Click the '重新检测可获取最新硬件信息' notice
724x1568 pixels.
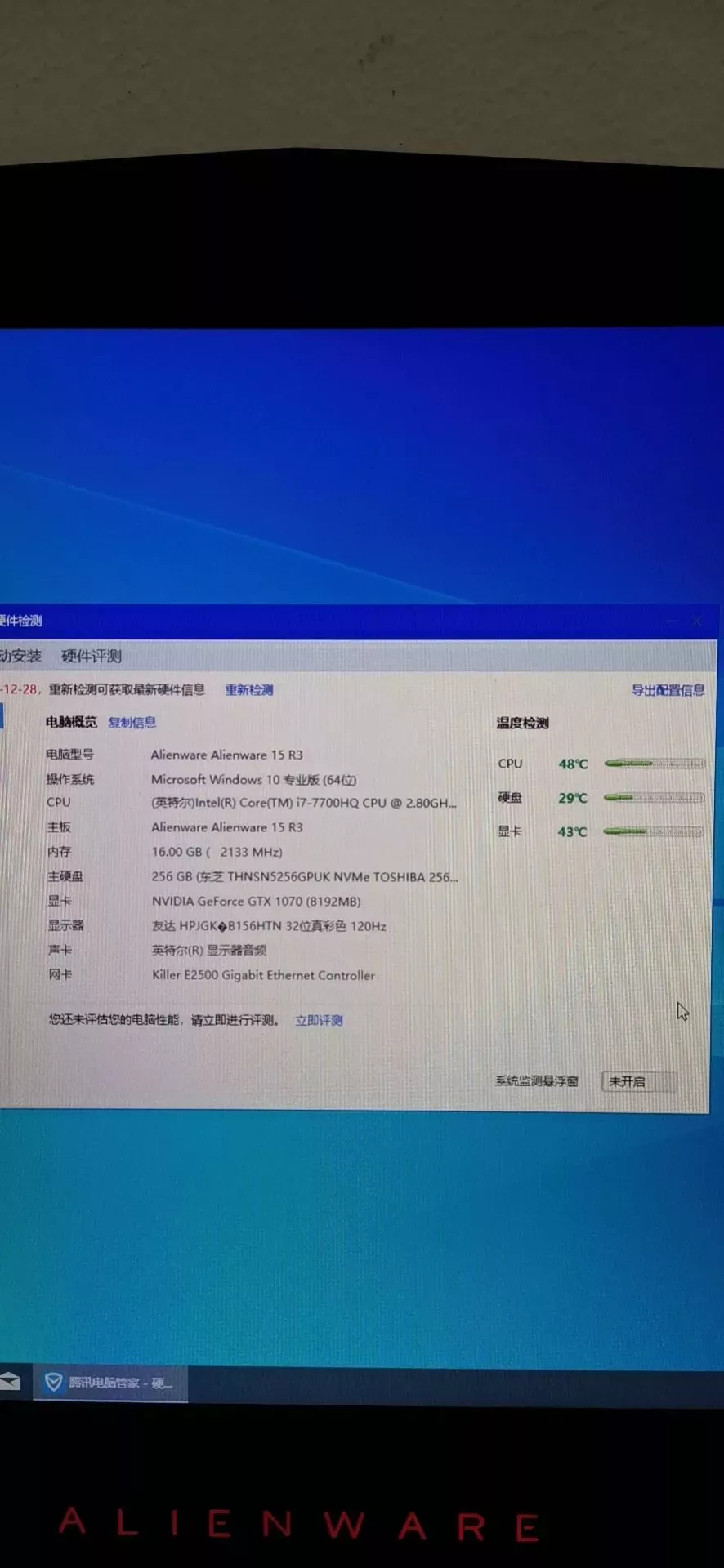pyautogui.click(x=127, y=689)
